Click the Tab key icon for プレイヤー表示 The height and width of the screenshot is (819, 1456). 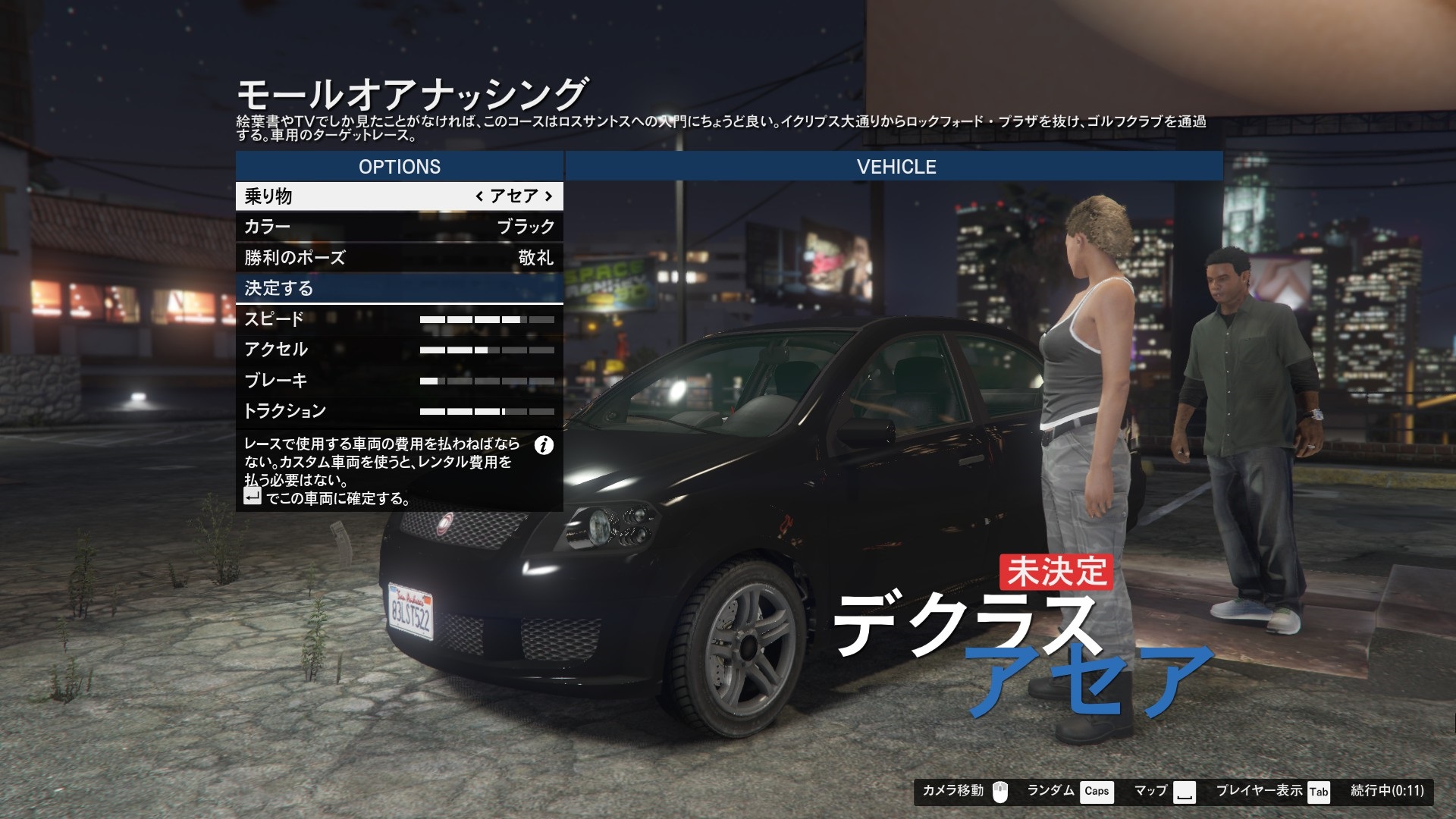pyautogui.click(x=1319, y=792)
